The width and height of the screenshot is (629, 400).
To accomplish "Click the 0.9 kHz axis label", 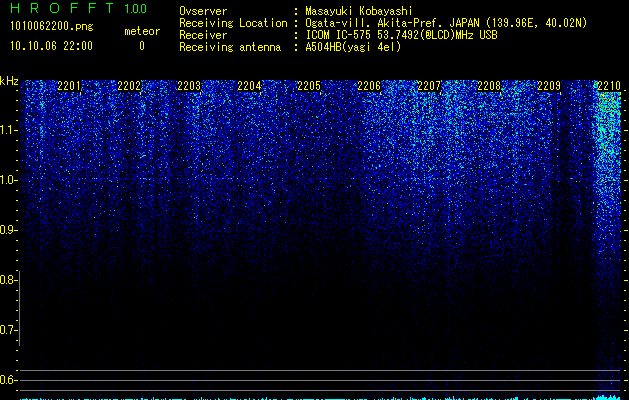I will (8, 230).
